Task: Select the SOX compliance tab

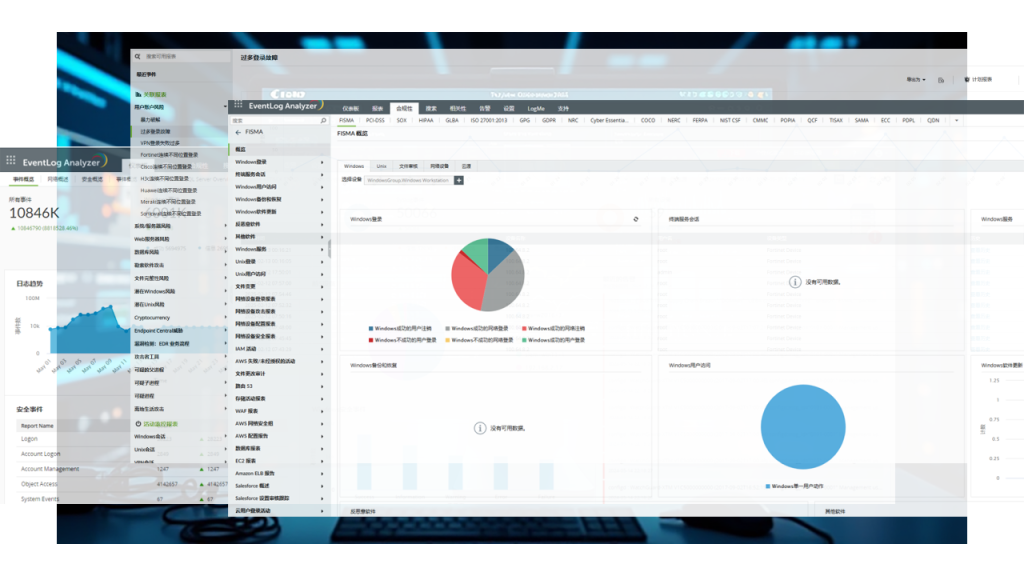Action: coord(402,121)
